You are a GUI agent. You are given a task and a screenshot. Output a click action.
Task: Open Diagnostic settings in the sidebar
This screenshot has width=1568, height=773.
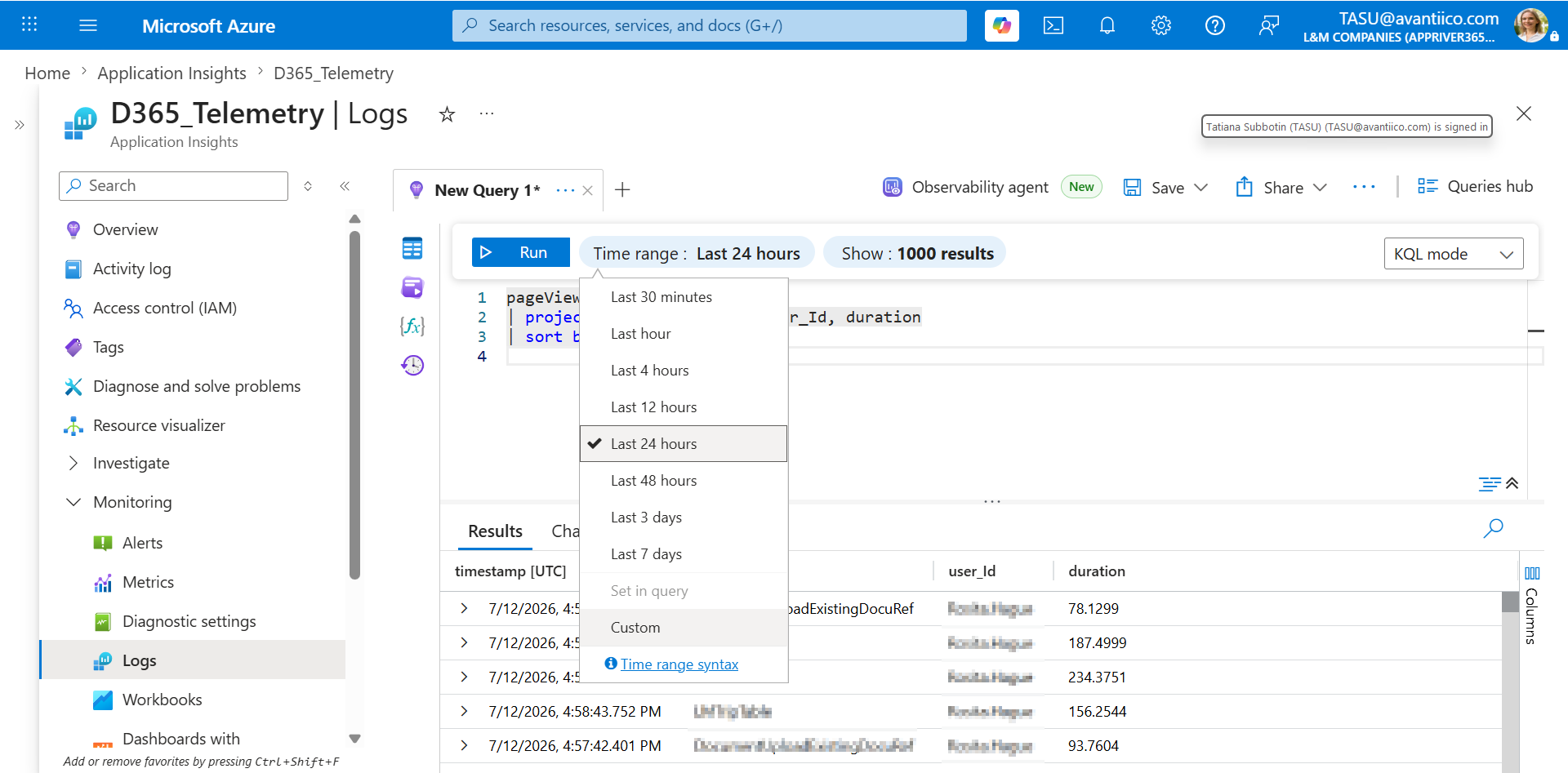pyautogui.click(x=189, y=621)
